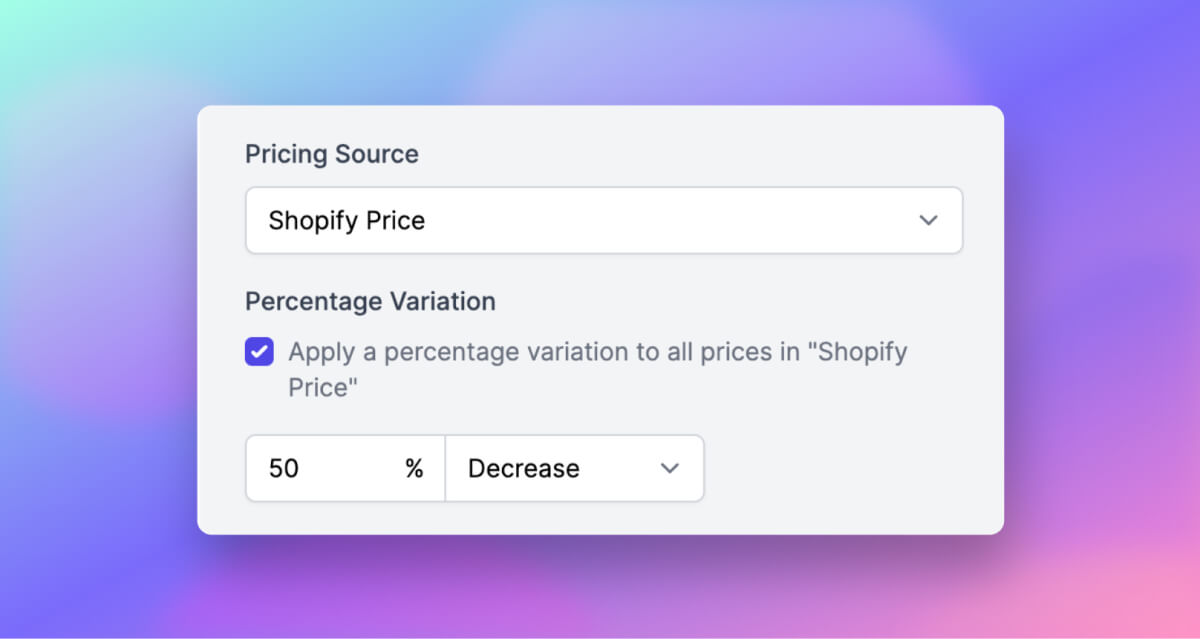Uncheck the apply percentage variation checkbox
This screenshot has width=1200, height=639.
pyautogui.click(x=258, y=352)
